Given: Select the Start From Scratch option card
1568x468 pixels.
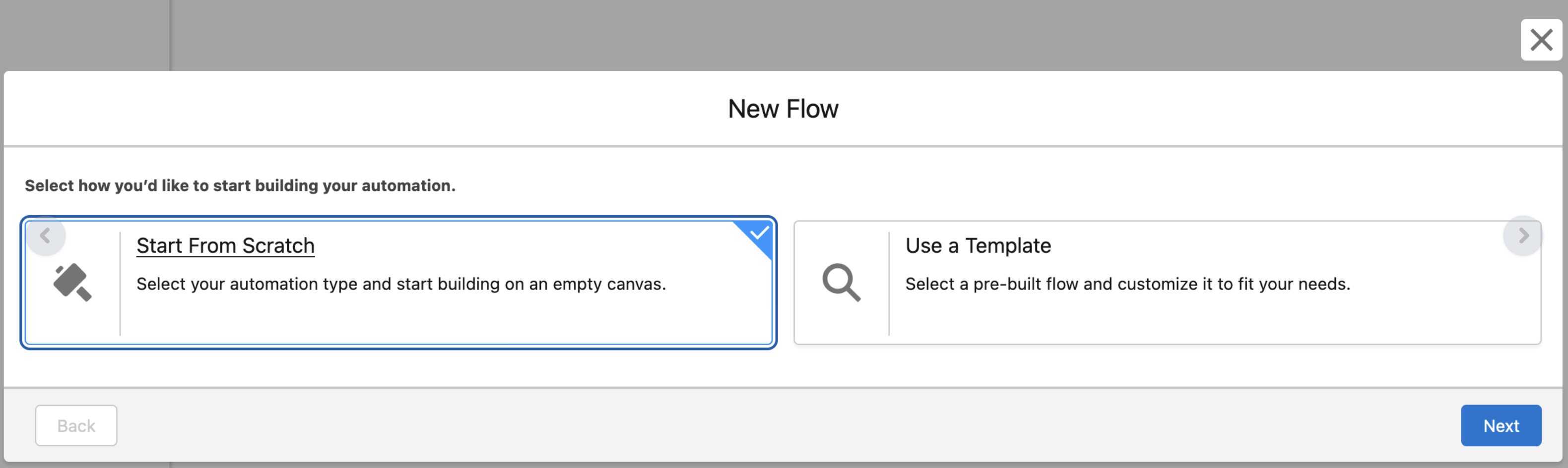Looking at the screenshot, I should (x=398, y=316).
